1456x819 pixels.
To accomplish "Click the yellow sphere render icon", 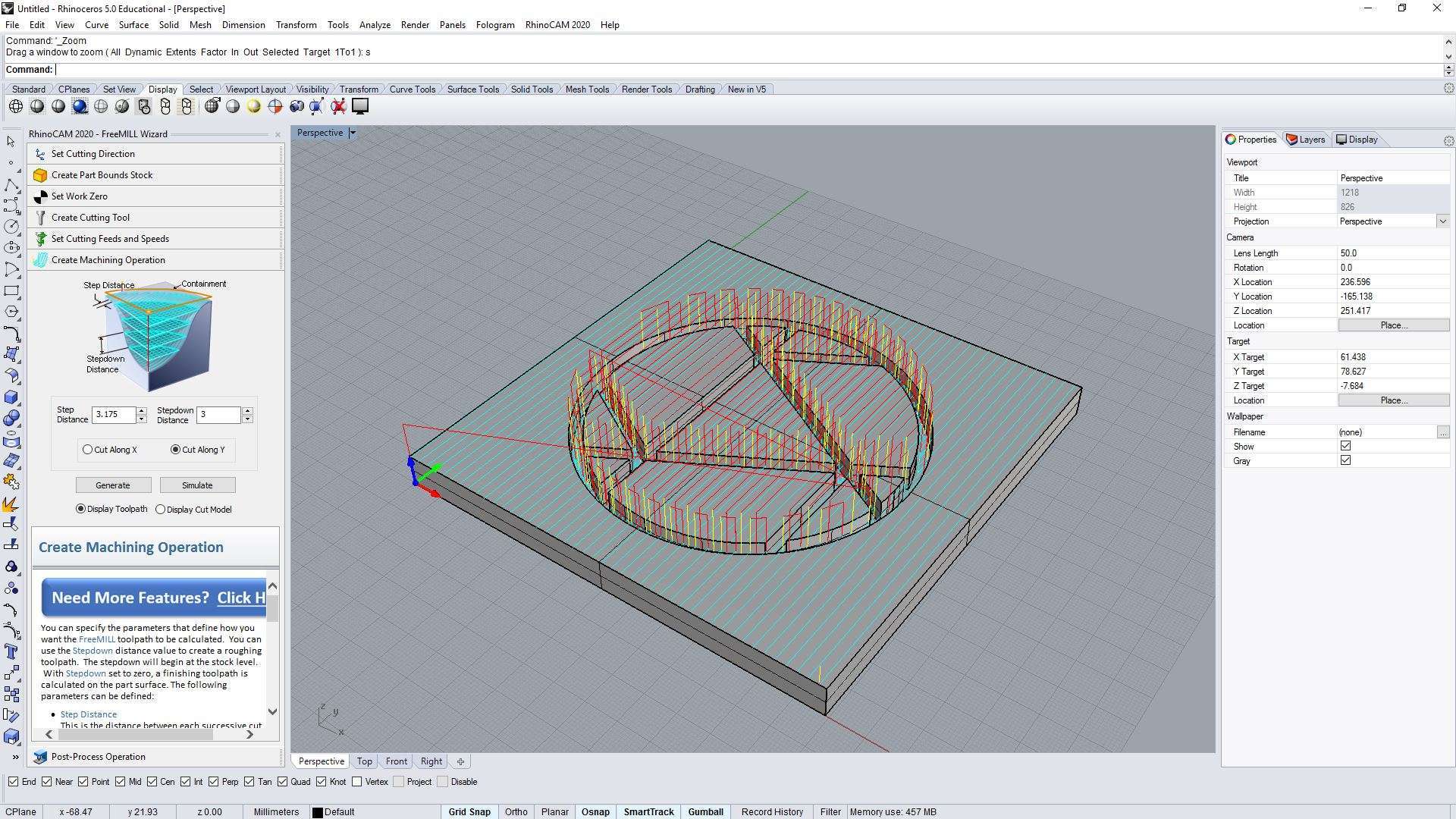I will coord(254,106).
